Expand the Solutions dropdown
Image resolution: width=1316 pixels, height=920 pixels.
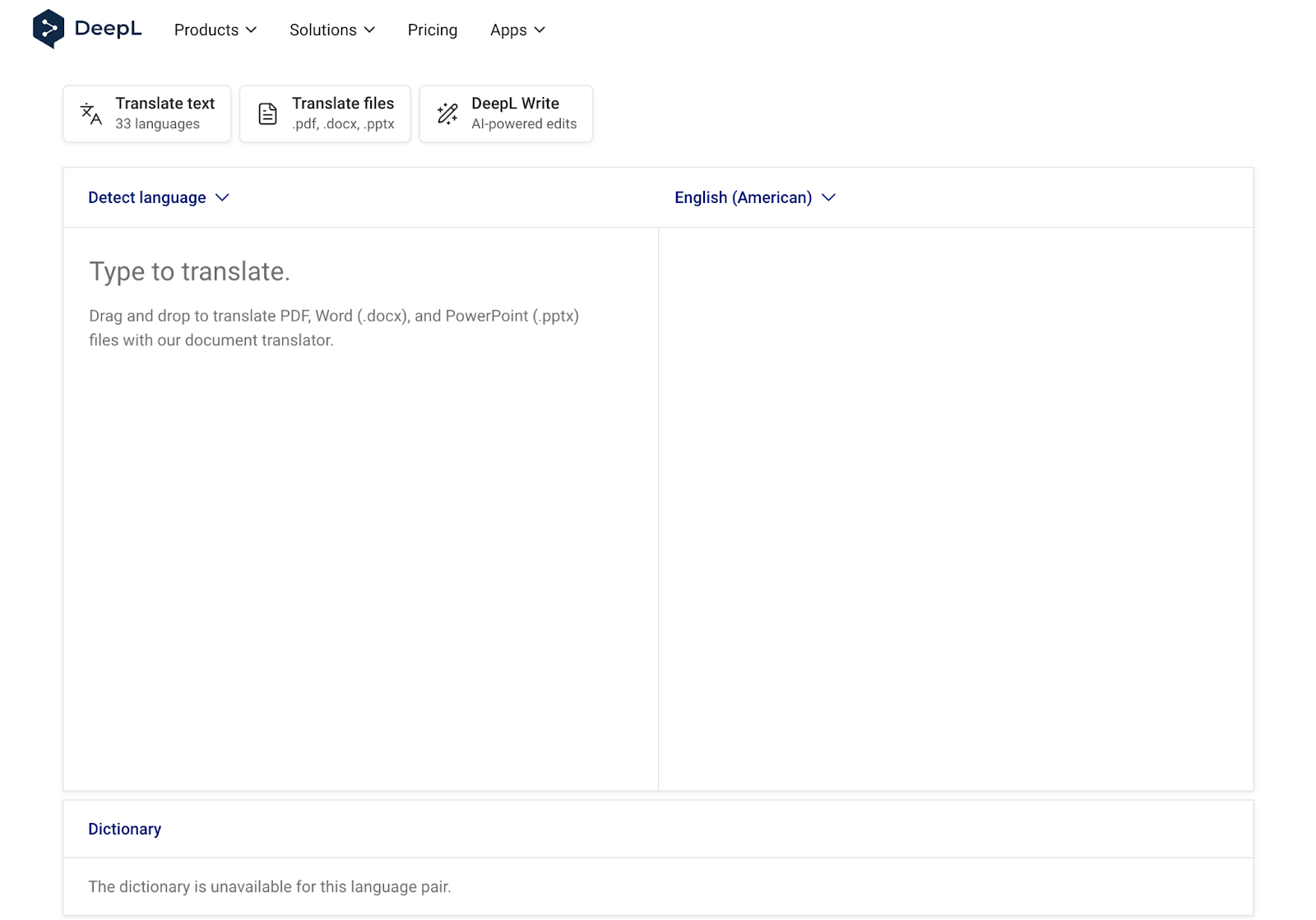point(332,30)
